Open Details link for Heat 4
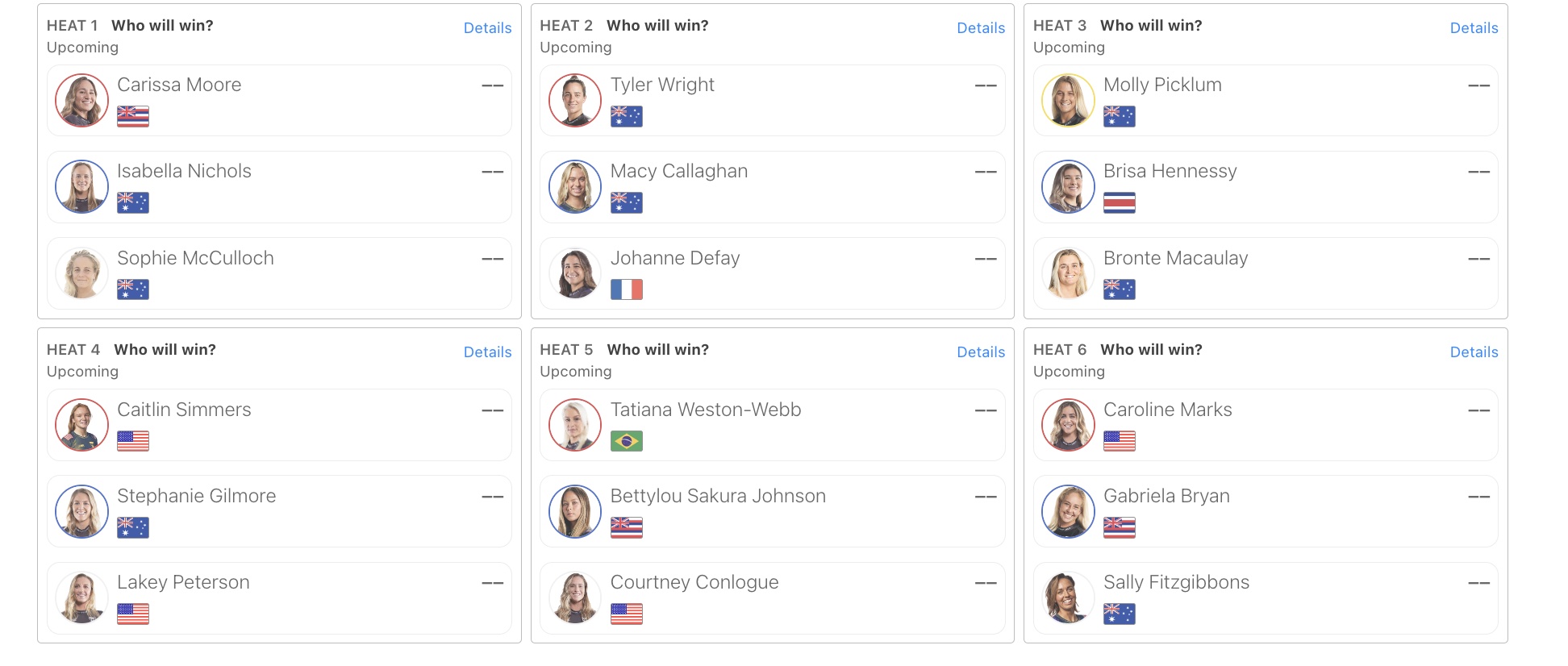This screenshot has width=1568, height=666. (x=487, y=352)
